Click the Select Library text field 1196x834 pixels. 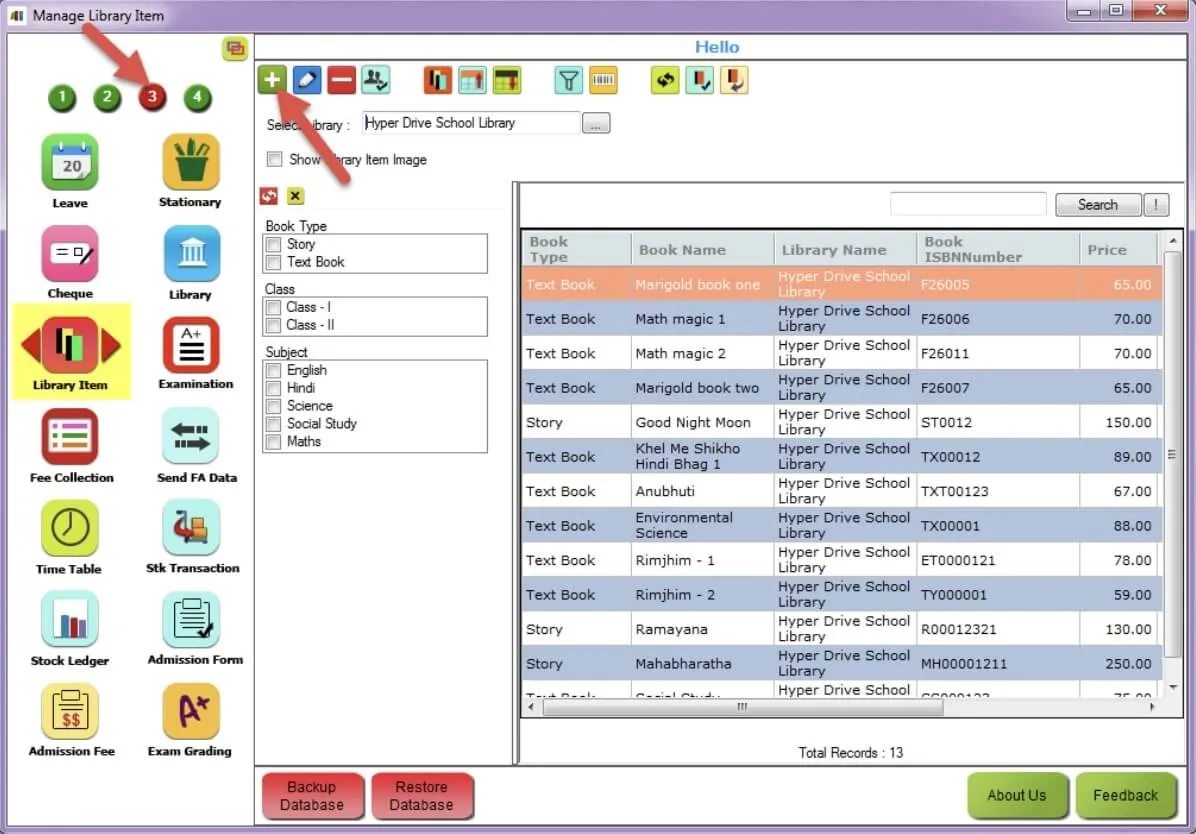pyautogui.click(x=471, y=123)
